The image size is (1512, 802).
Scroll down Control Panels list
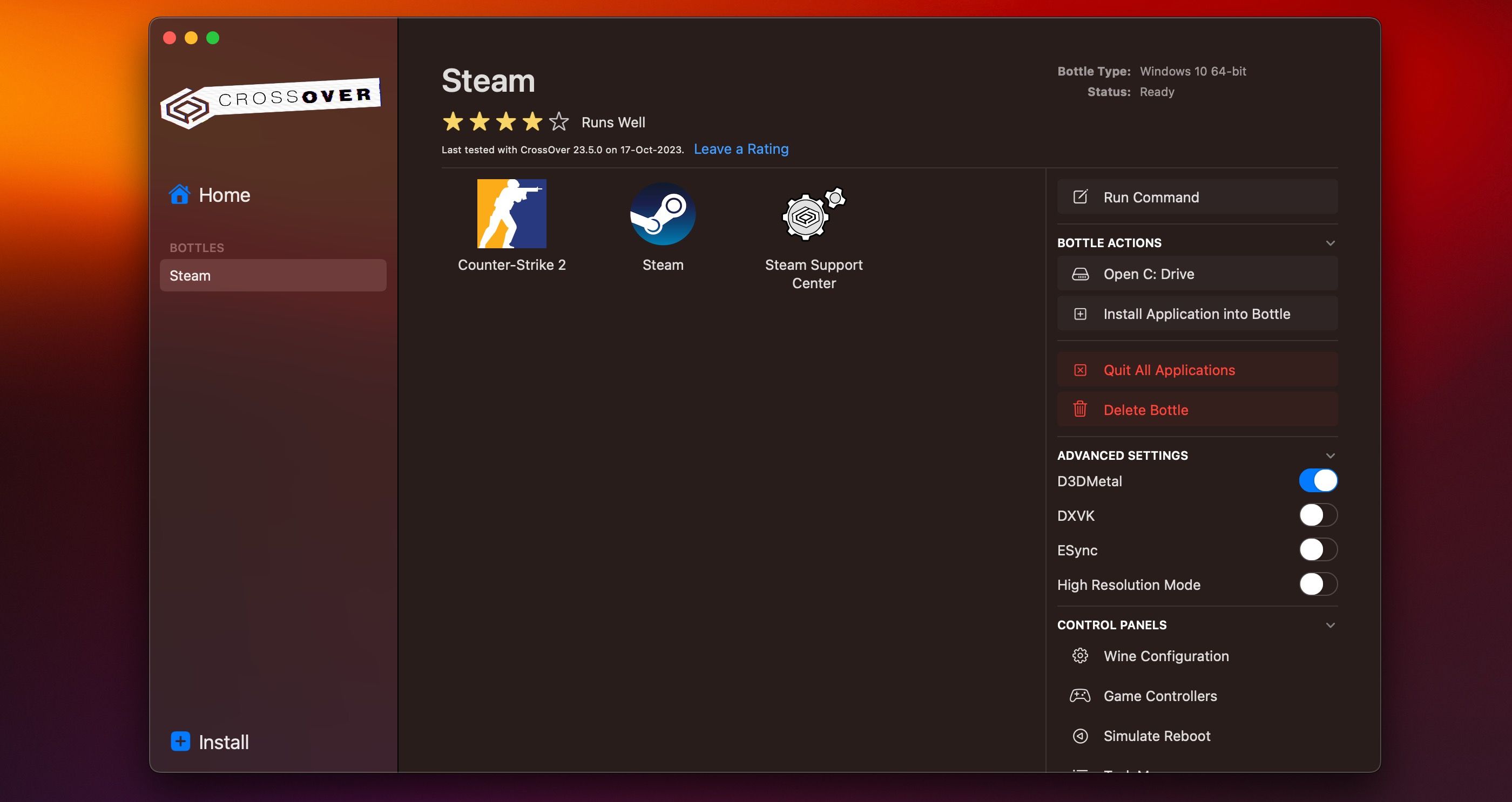(x=1330, y=625)
